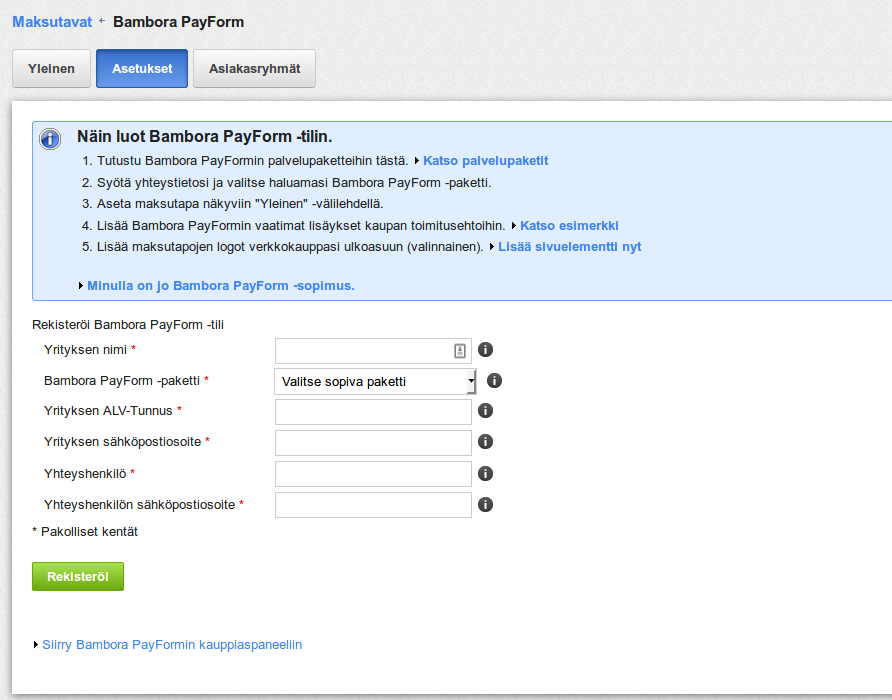The width and height of the screenshot is (892, 700).
Task: Click the heading Näin luot Bambora PayForm -tilin.
Action: (x=205, y=137)
